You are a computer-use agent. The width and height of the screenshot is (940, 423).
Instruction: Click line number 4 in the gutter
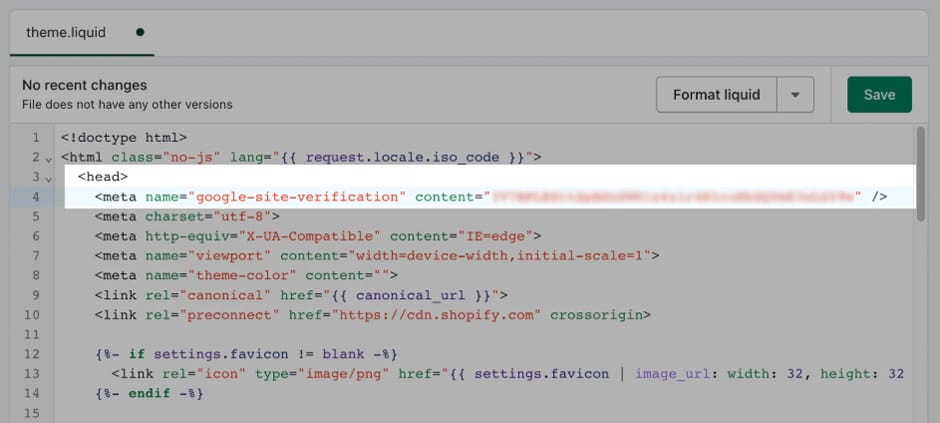tap(35, 197)
